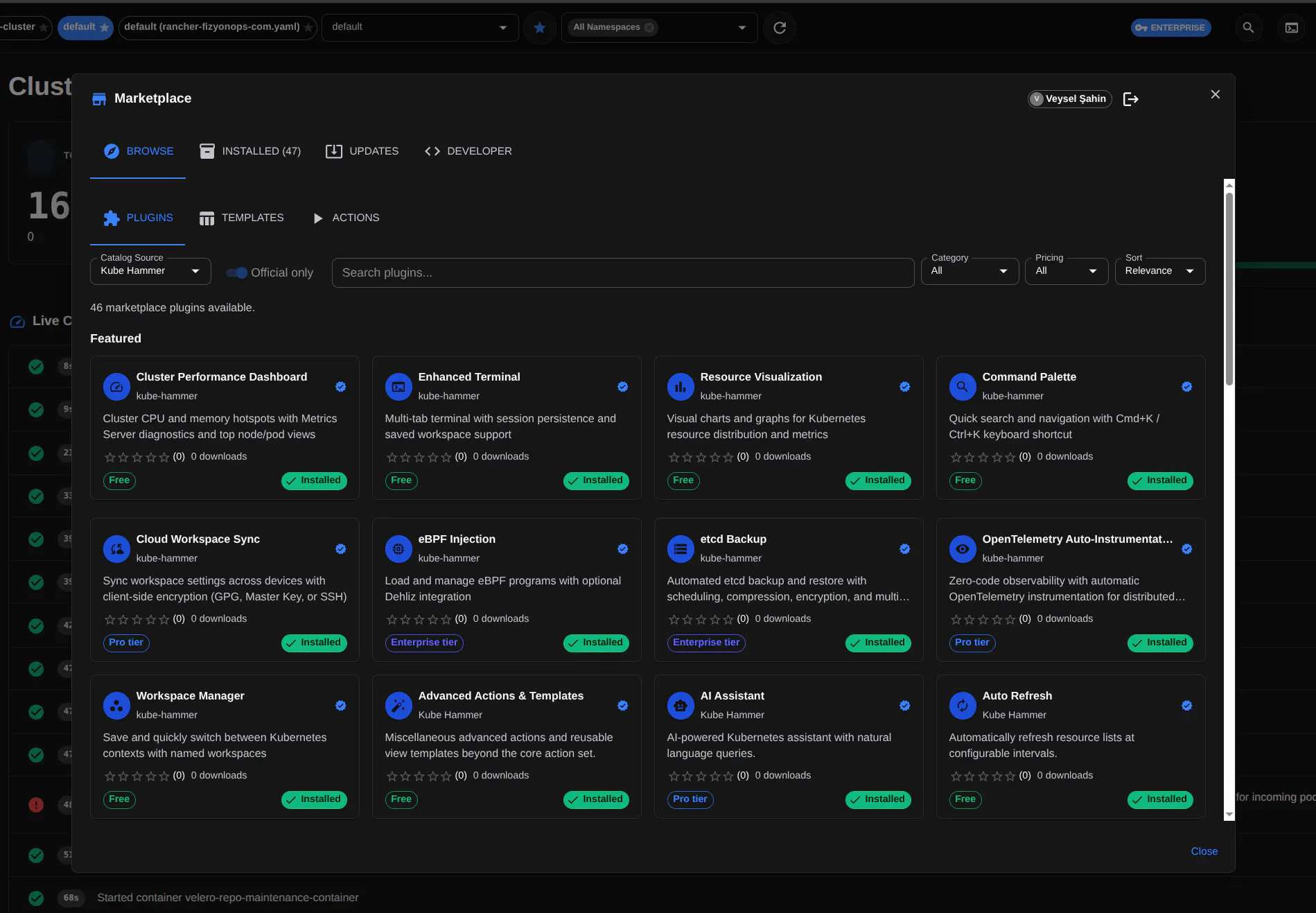Rate AI Assistant with the star rating

click(x=701, y=776)
